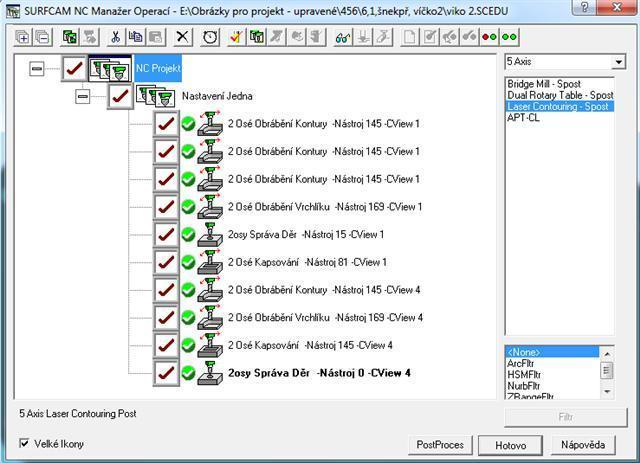This screenshot has width=640, height=463.
Task: Click the filter list scrollbar thumb
Action: point(607,371)
